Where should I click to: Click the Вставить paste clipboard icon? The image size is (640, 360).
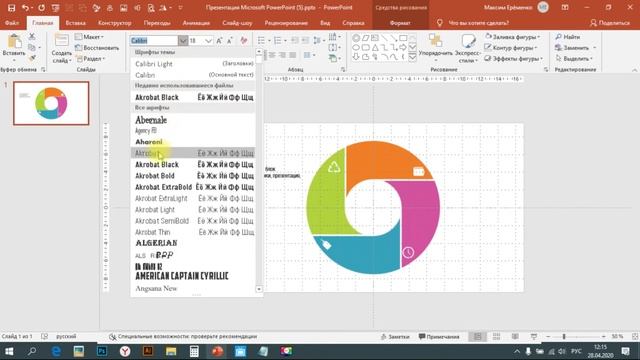coord(14,42)
